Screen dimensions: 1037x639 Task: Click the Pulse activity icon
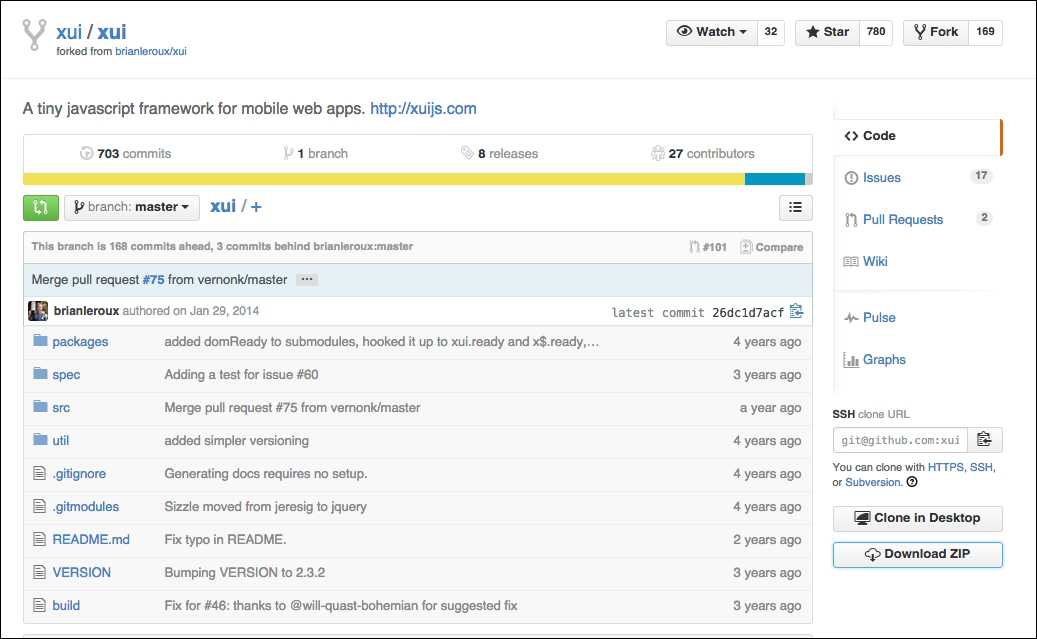[851, 318]
